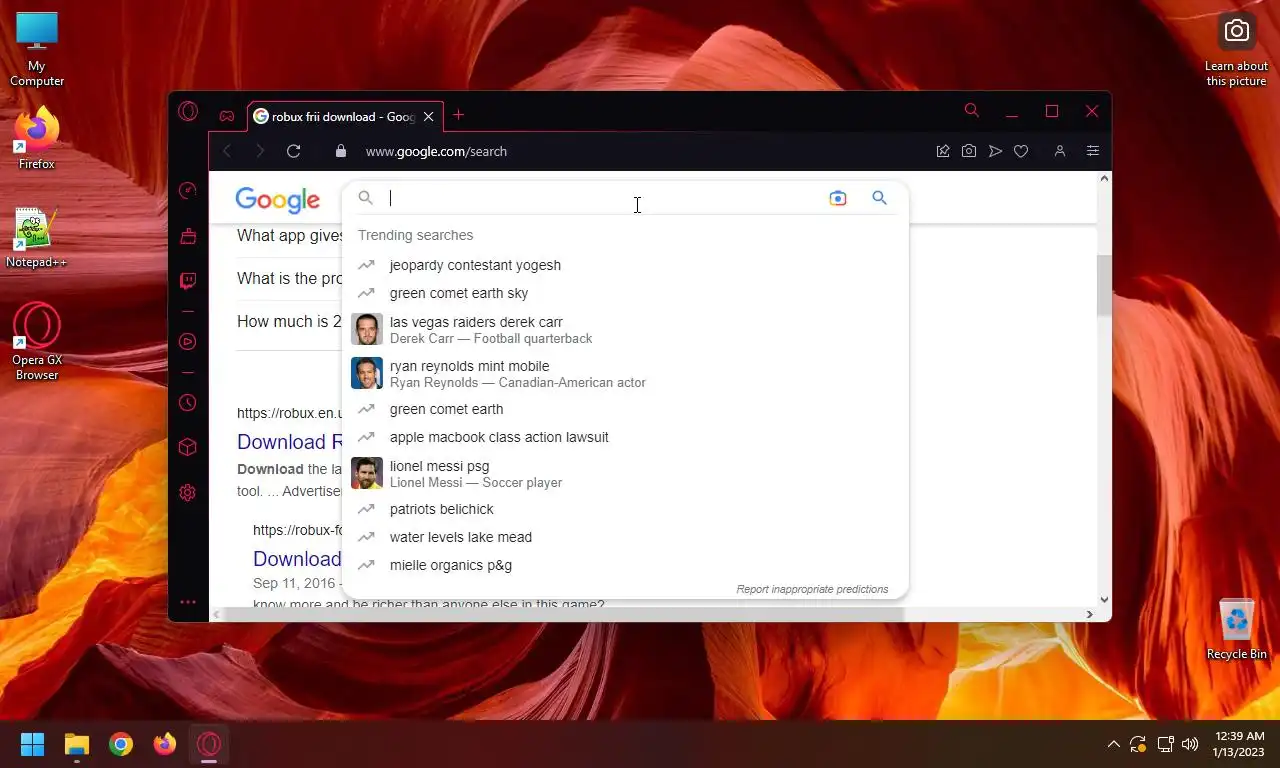Image resolution: width=1280 pixels, height=768 pixels.
Task: Open GX Corner gamepad icon
Action: [x=227, y=116]
